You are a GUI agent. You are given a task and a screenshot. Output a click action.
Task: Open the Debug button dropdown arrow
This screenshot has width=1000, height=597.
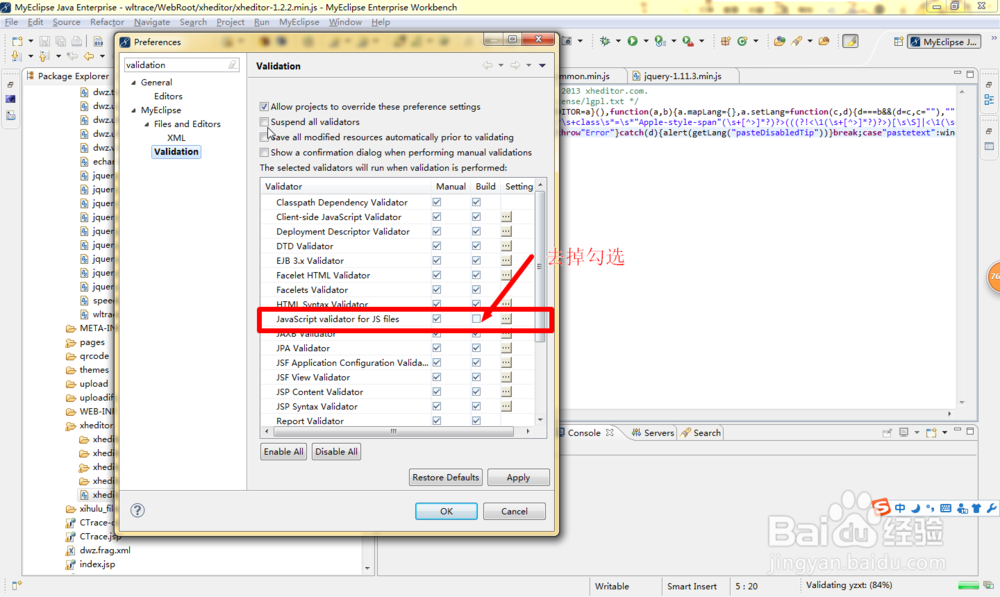(x=618, y=41)
